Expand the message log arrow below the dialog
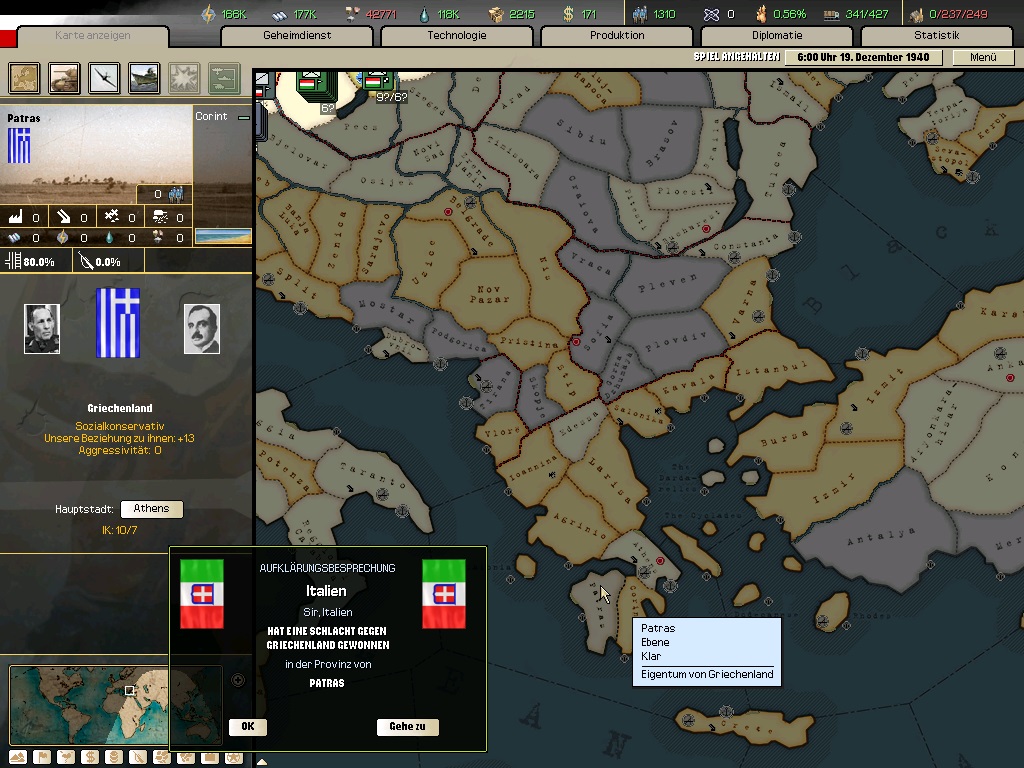 coord(261,761)
